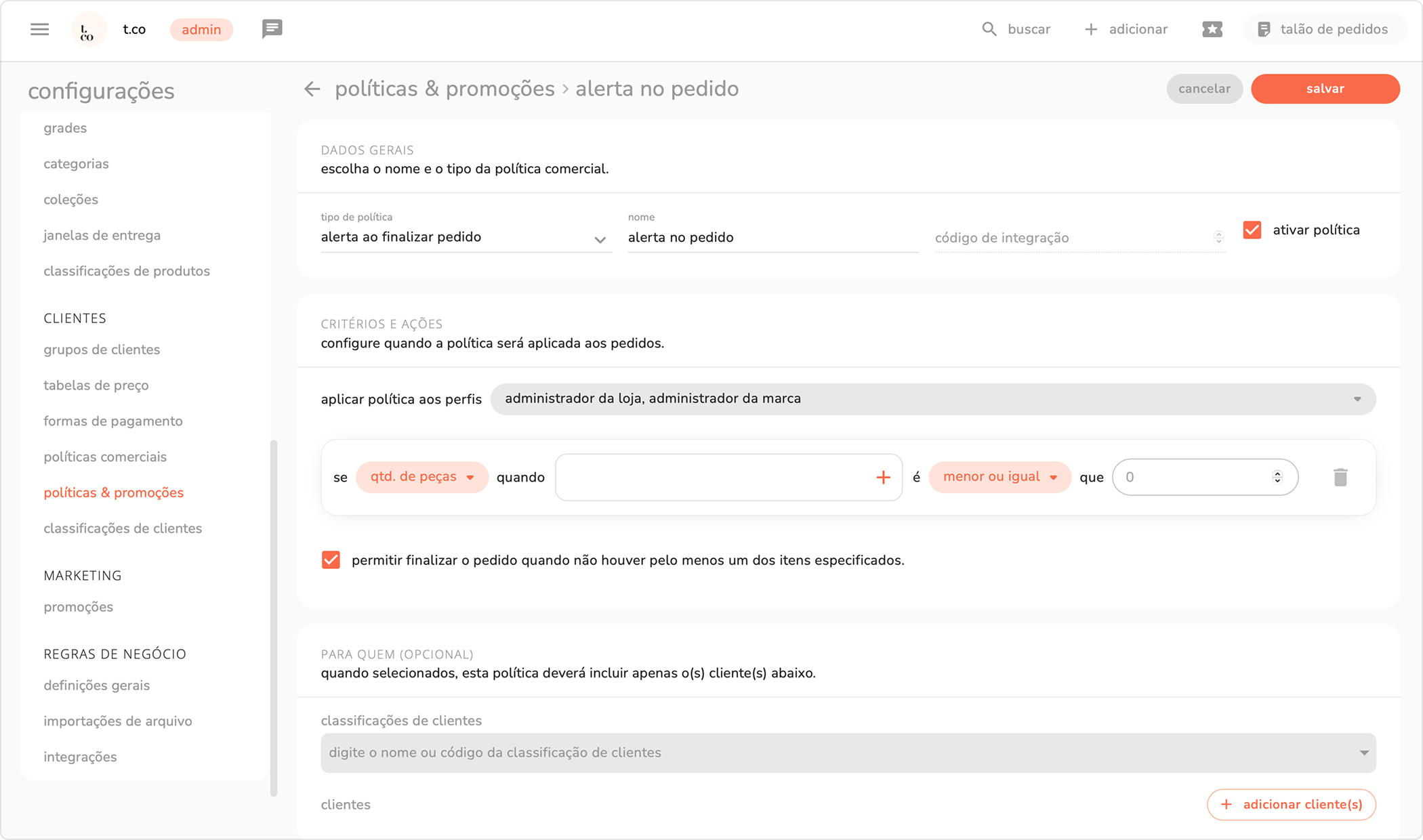The image size is (1423, 840).
Task: Click the salvar button
Action: click(x=1325, y=89)
